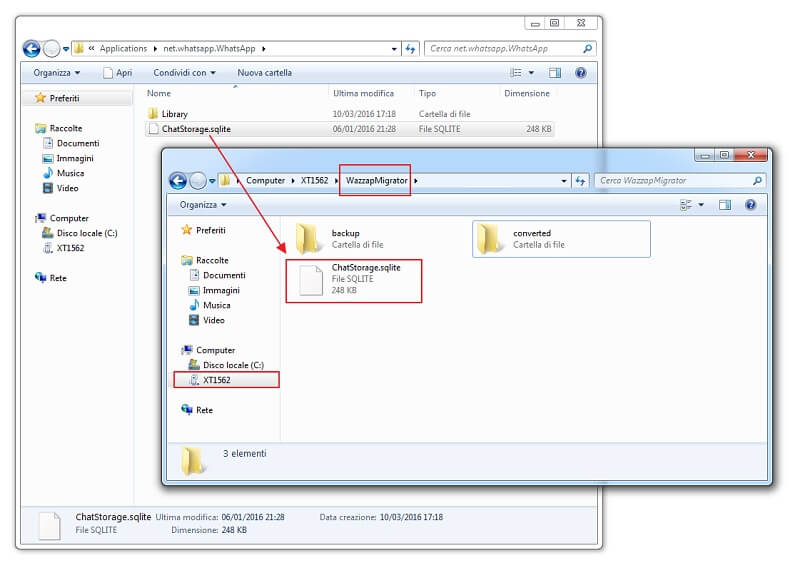The height and width of the screenshot is (568, 800).
Task: Click the help icon in front window toolbar
Action: (750, 205)
